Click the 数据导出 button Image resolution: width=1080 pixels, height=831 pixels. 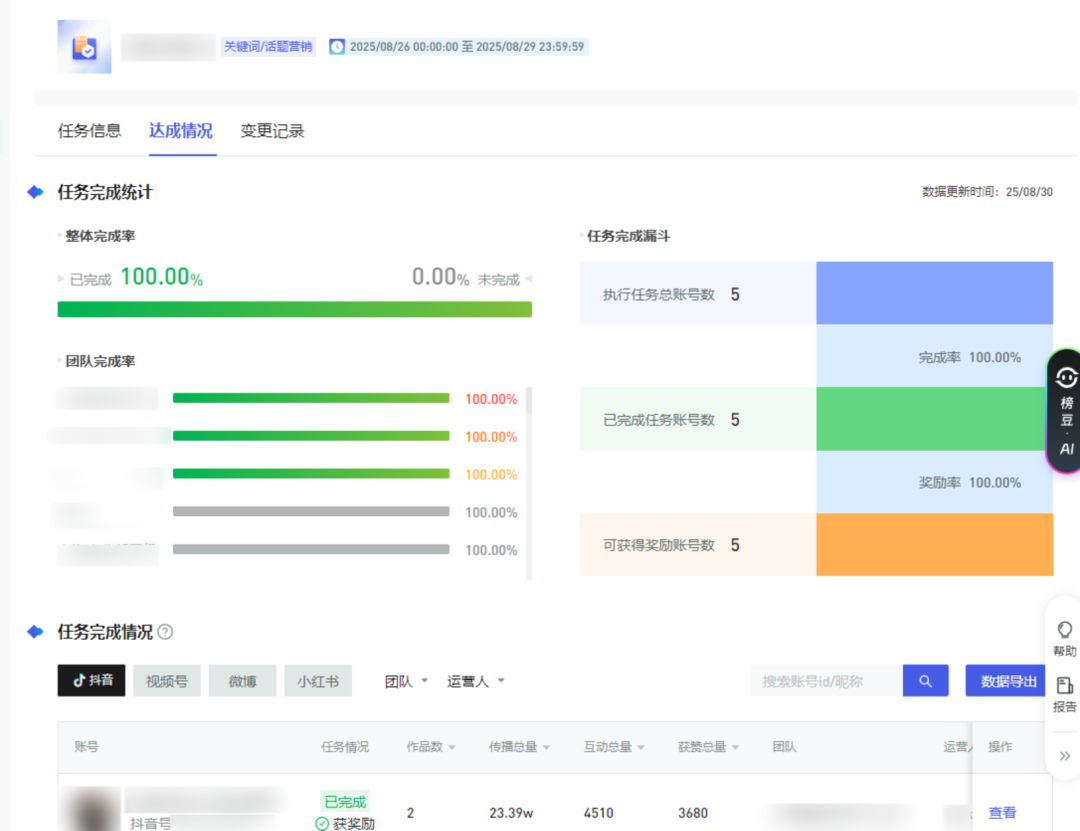[x=1008, y=681]
